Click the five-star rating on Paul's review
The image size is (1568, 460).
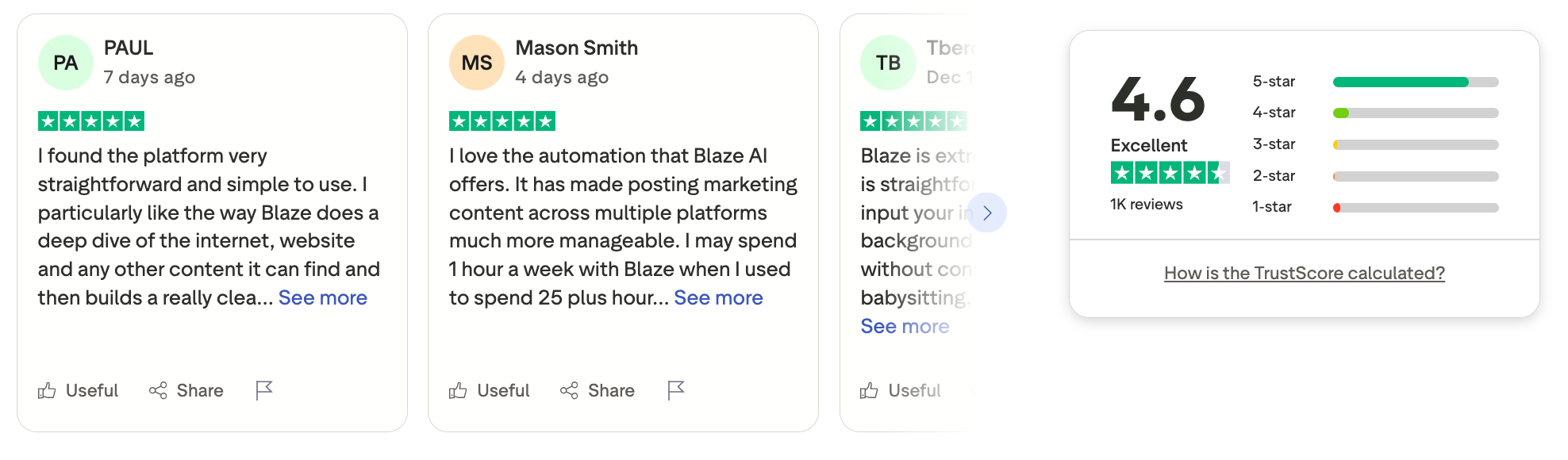(x=91, y=121)
